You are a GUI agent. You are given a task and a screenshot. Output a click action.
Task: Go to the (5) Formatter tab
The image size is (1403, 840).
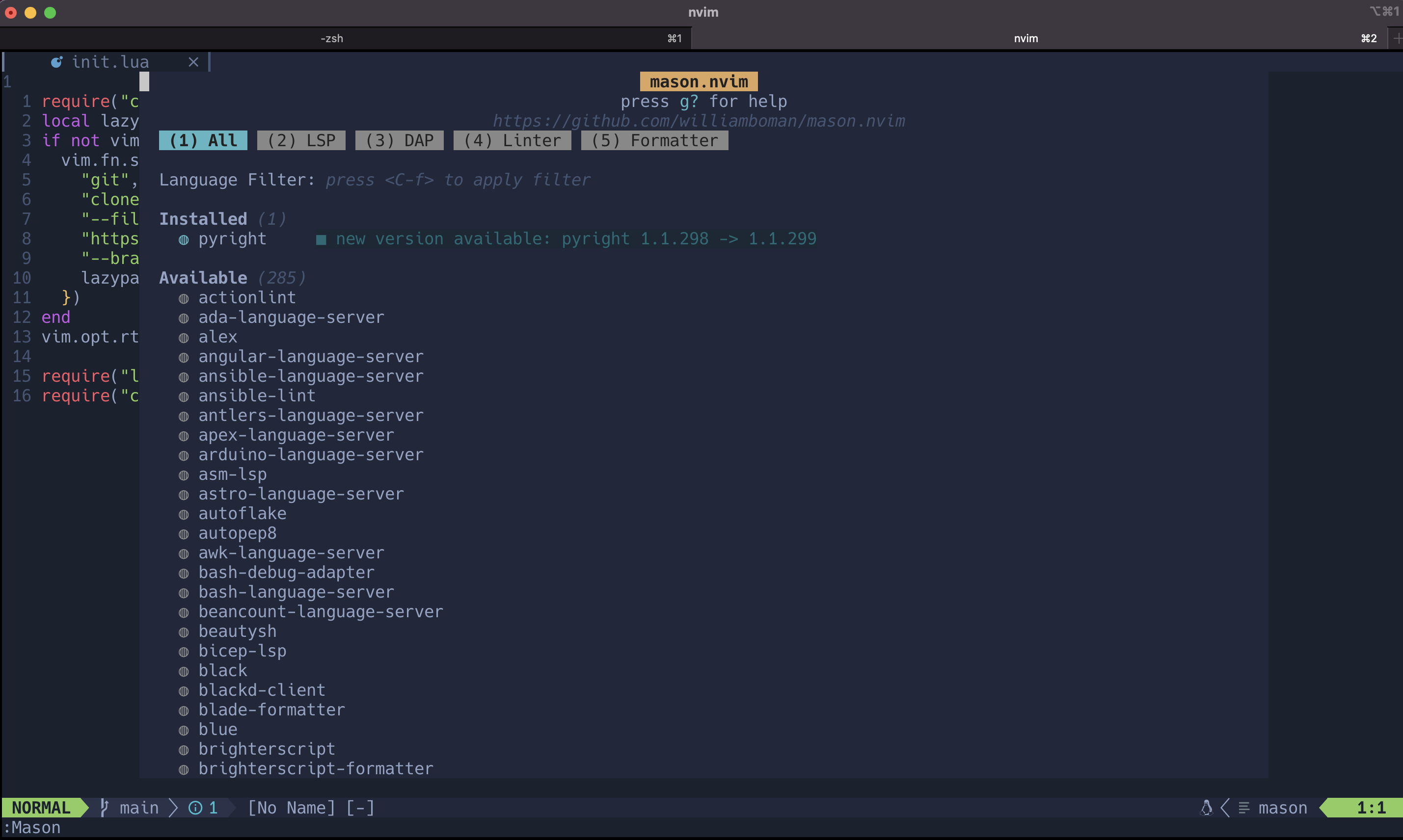click(x=654, y=140)
